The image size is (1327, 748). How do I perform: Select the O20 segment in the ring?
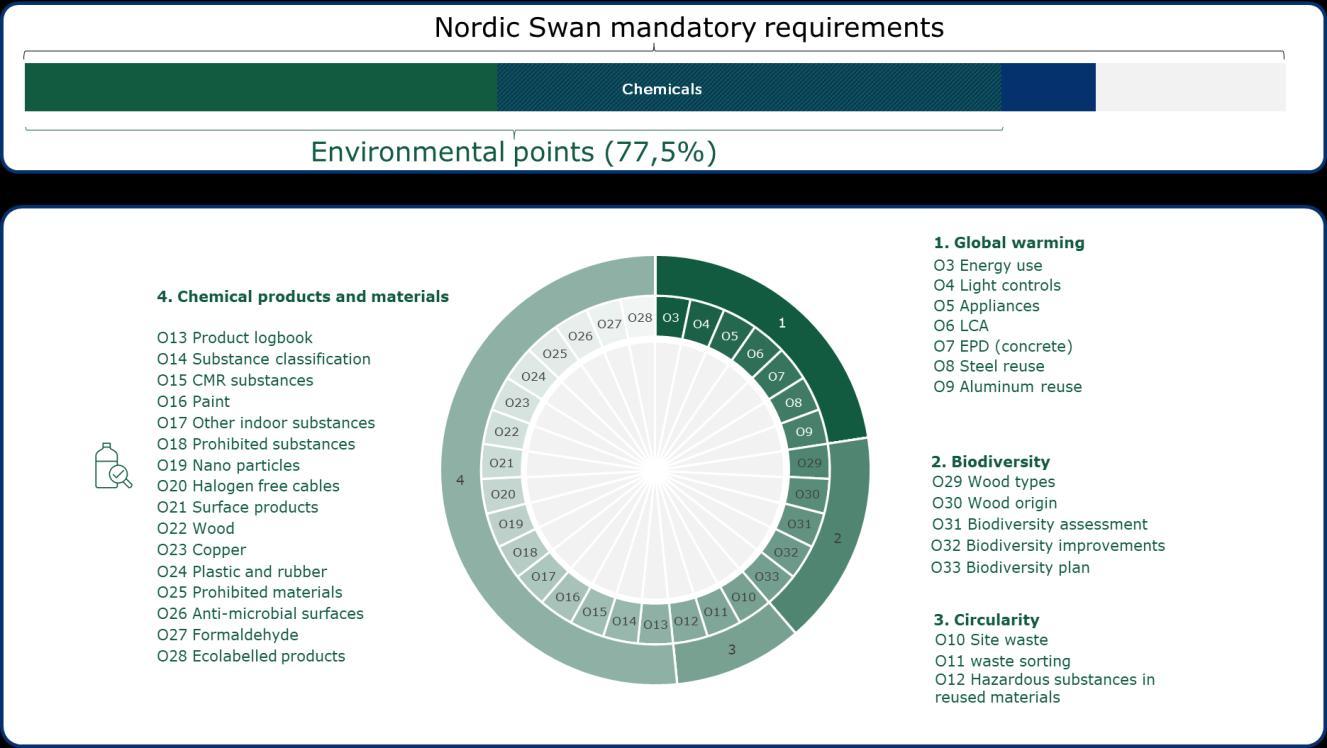(503, 494)
